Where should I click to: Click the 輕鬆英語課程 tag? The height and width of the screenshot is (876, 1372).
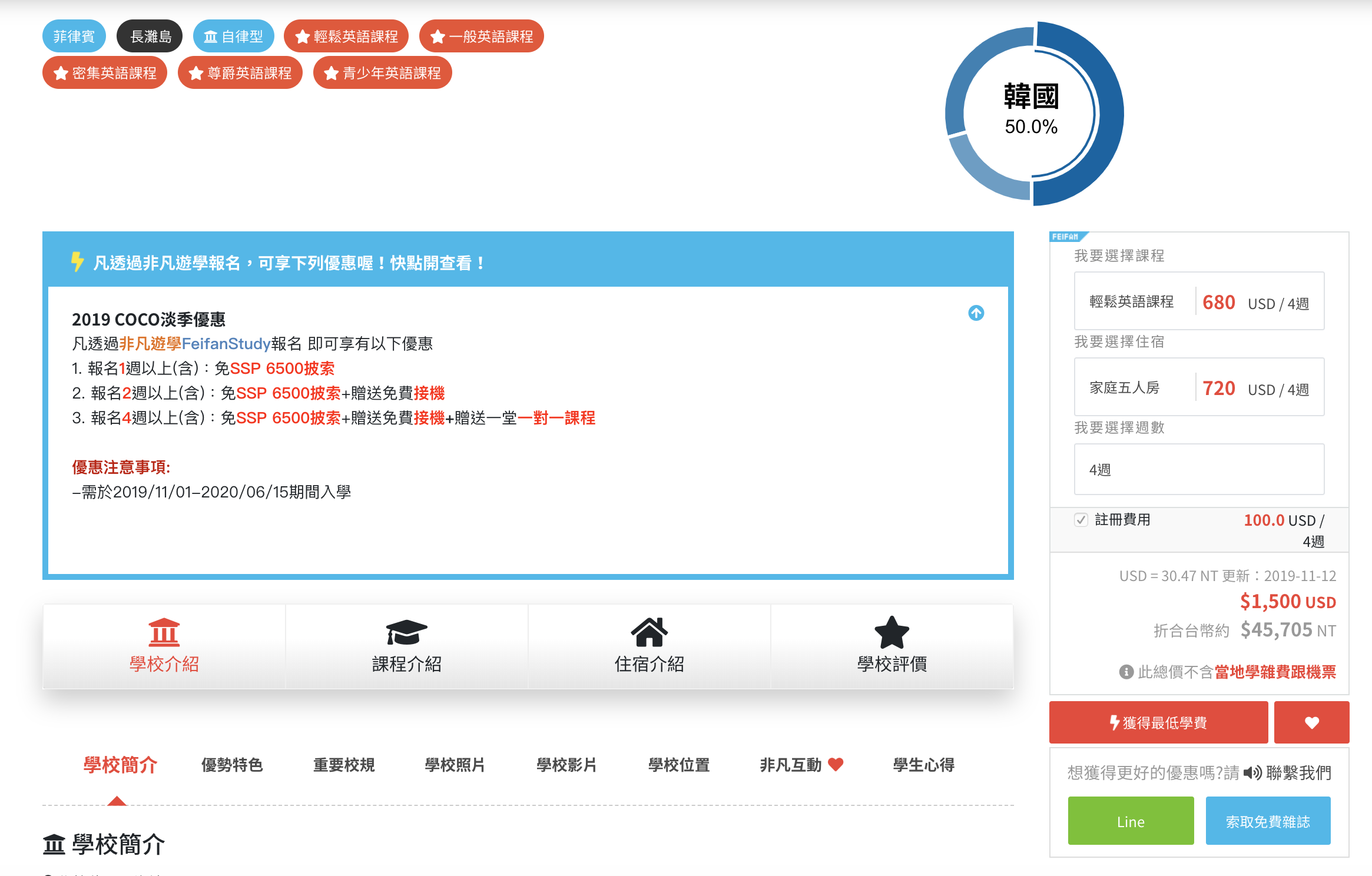click(346, 36)
